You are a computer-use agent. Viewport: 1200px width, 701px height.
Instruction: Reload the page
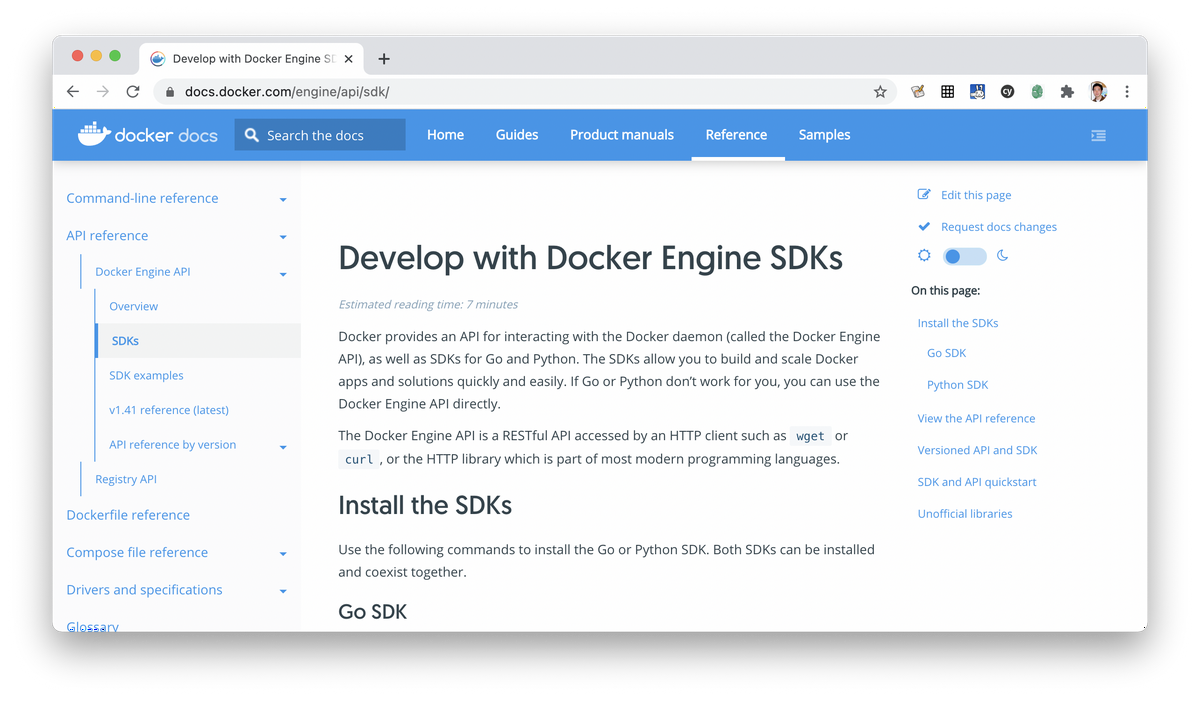pos(133,91)
